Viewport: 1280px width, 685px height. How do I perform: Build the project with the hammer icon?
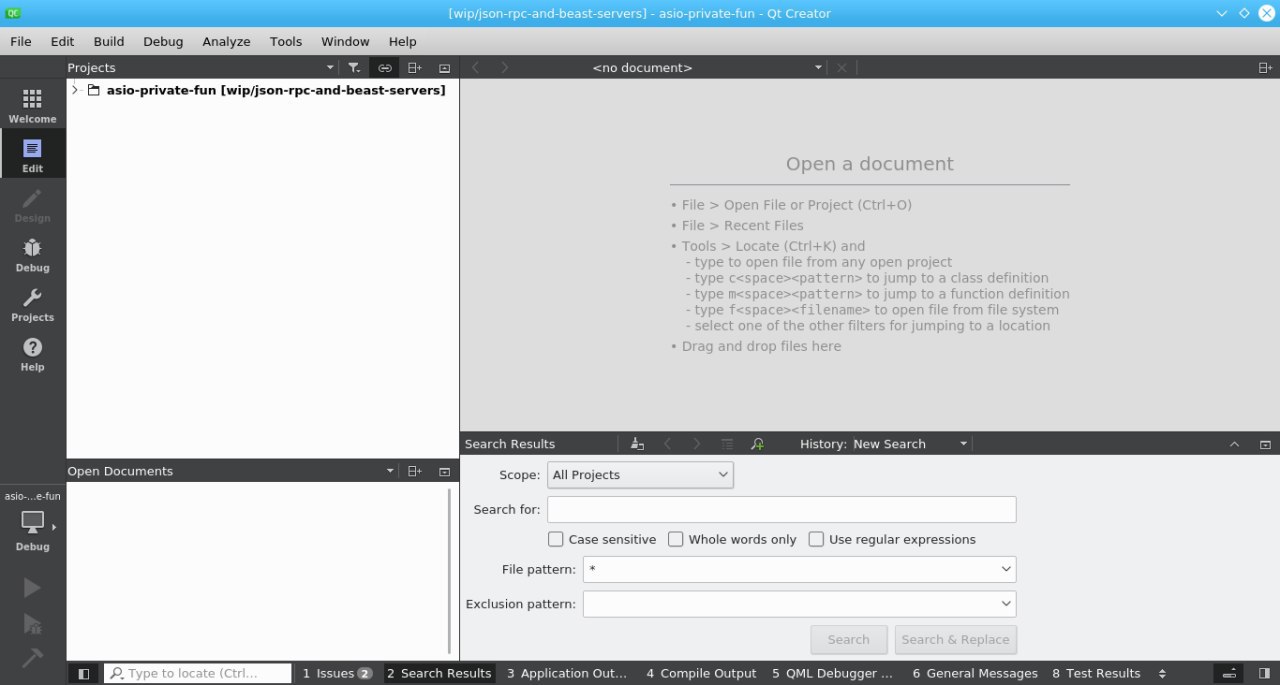pyautogui.click(x=32, y=658)
